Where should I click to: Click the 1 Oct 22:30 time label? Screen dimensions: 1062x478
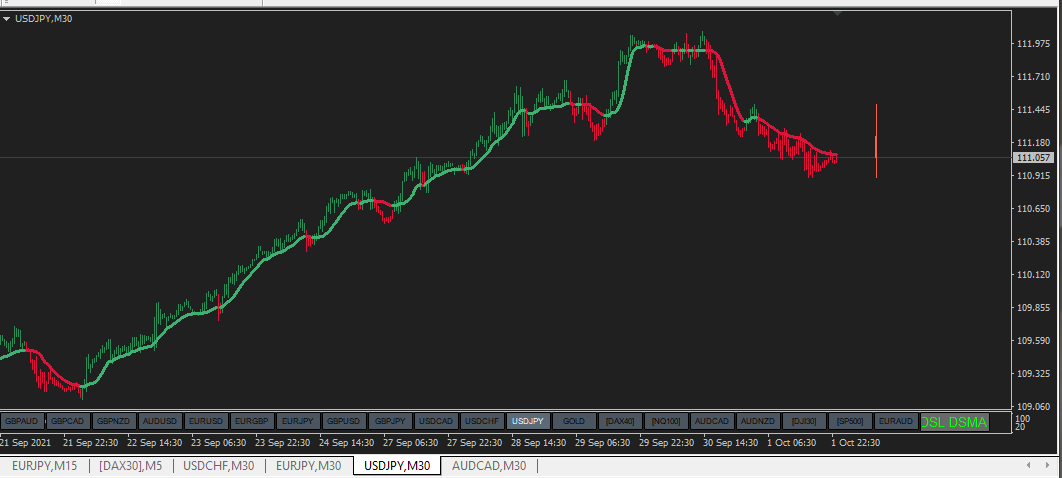(x=856, y=443)
